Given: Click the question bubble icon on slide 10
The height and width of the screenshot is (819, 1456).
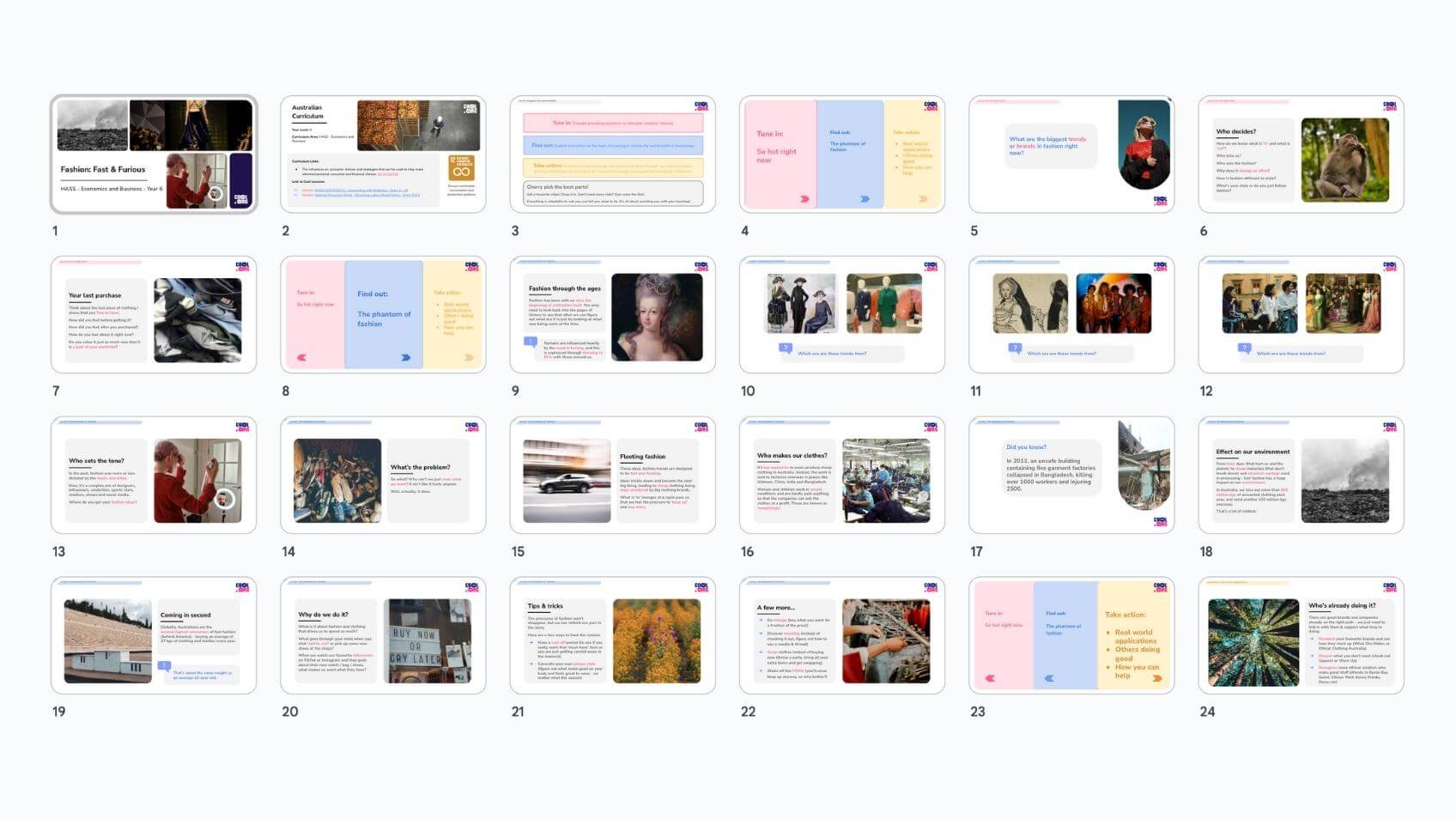Looking at the screenshot, I should (x=786, y=349).
